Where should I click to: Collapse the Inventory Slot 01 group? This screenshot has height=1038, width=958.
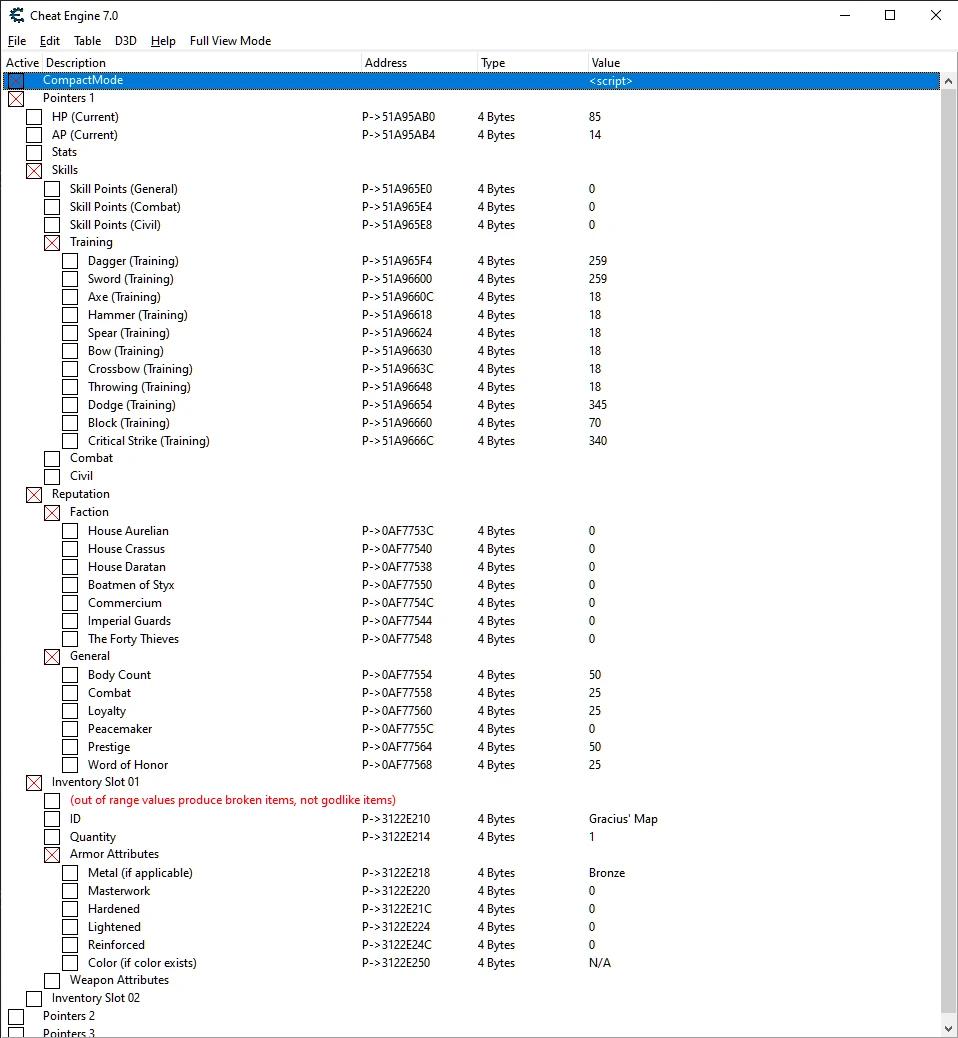click(x=34, y=783)
